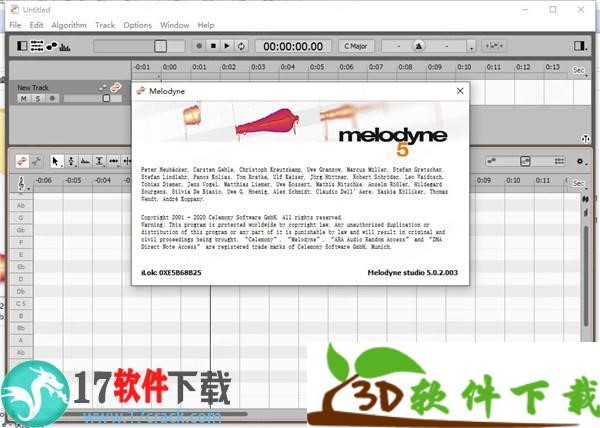This screenshot has height=428, width=600.
Task: Click the C Major key button
Action: (x=356, y=46)
